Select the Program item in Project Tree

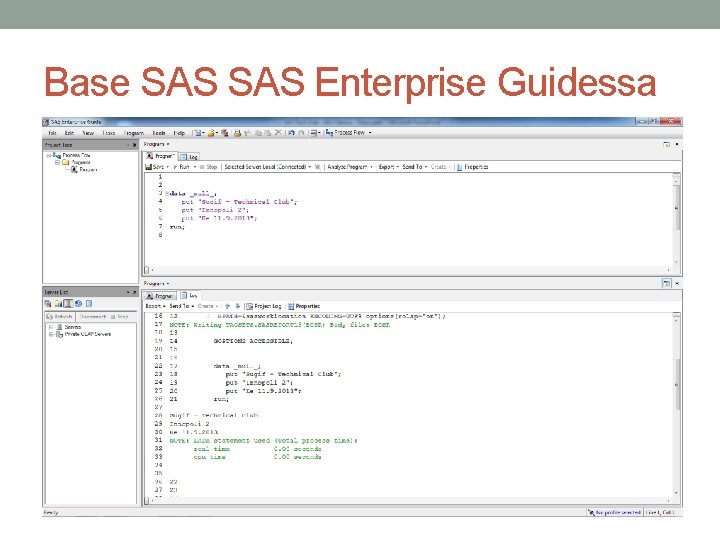pyautogui.click(x=84, y=170)
